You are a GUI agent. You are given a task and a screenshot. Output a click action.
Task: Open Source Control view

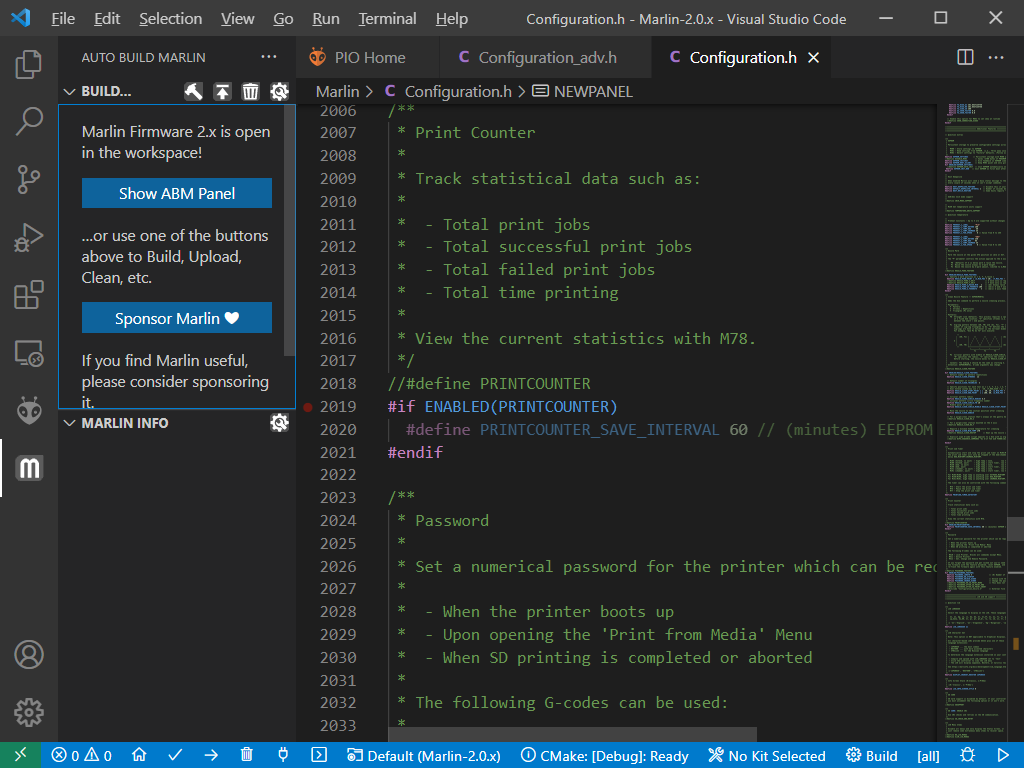pyautogui.click(x=29, y=180)
